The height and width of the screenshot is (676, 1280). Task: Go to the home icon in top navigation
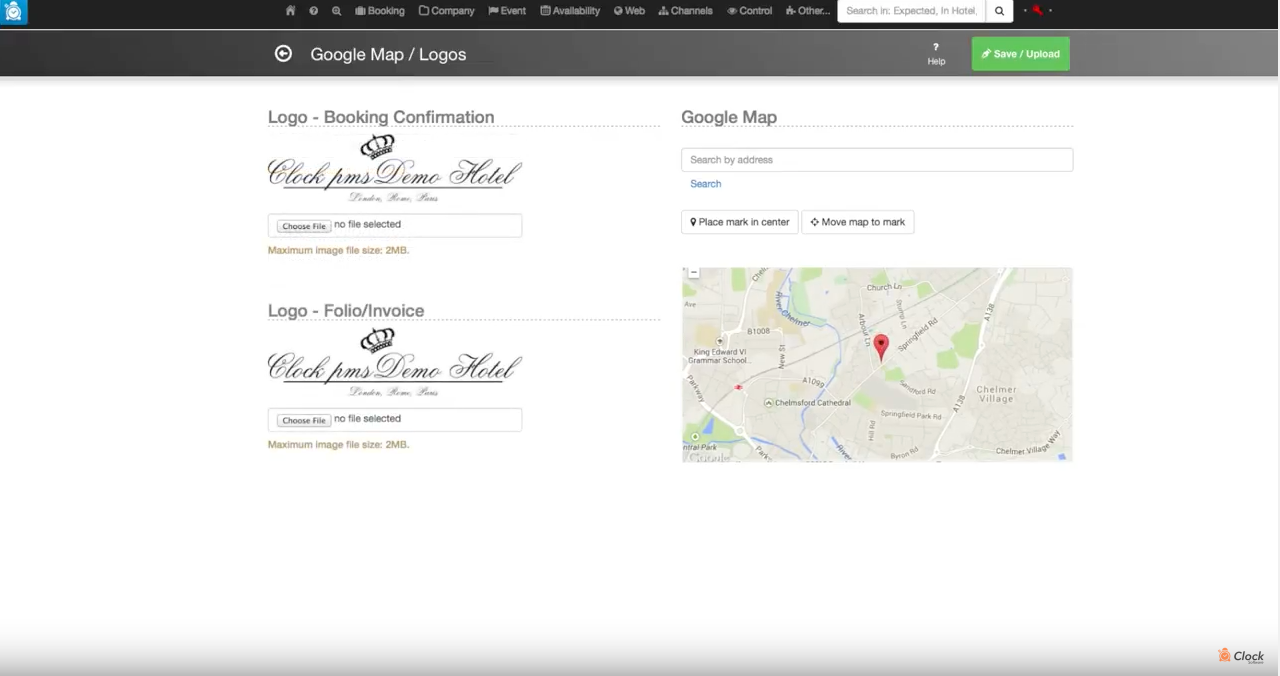(x=291, y=11)
